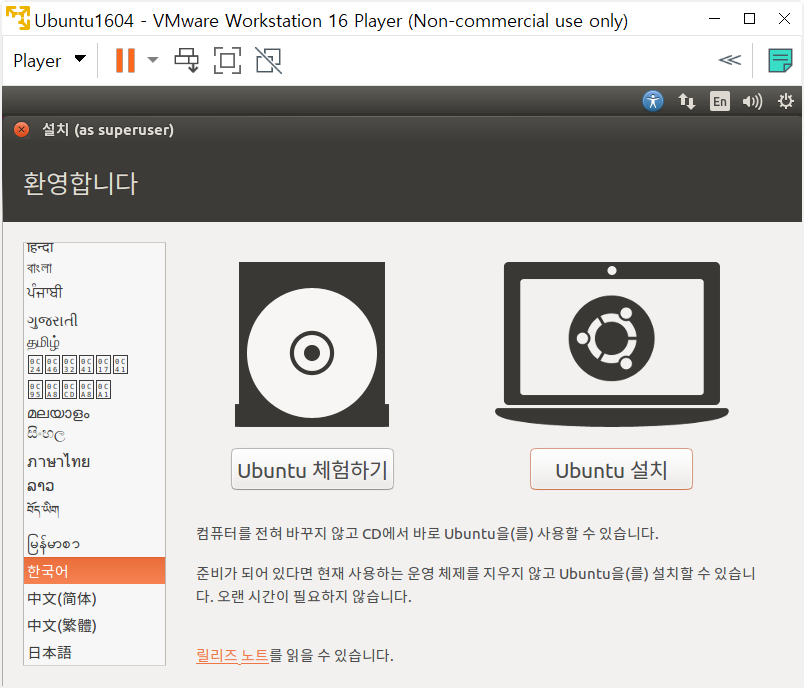The width and height of the screenshot is (804, 688).
Task: Collapse toolbar using double chevron icon
Action: [730, 60]
